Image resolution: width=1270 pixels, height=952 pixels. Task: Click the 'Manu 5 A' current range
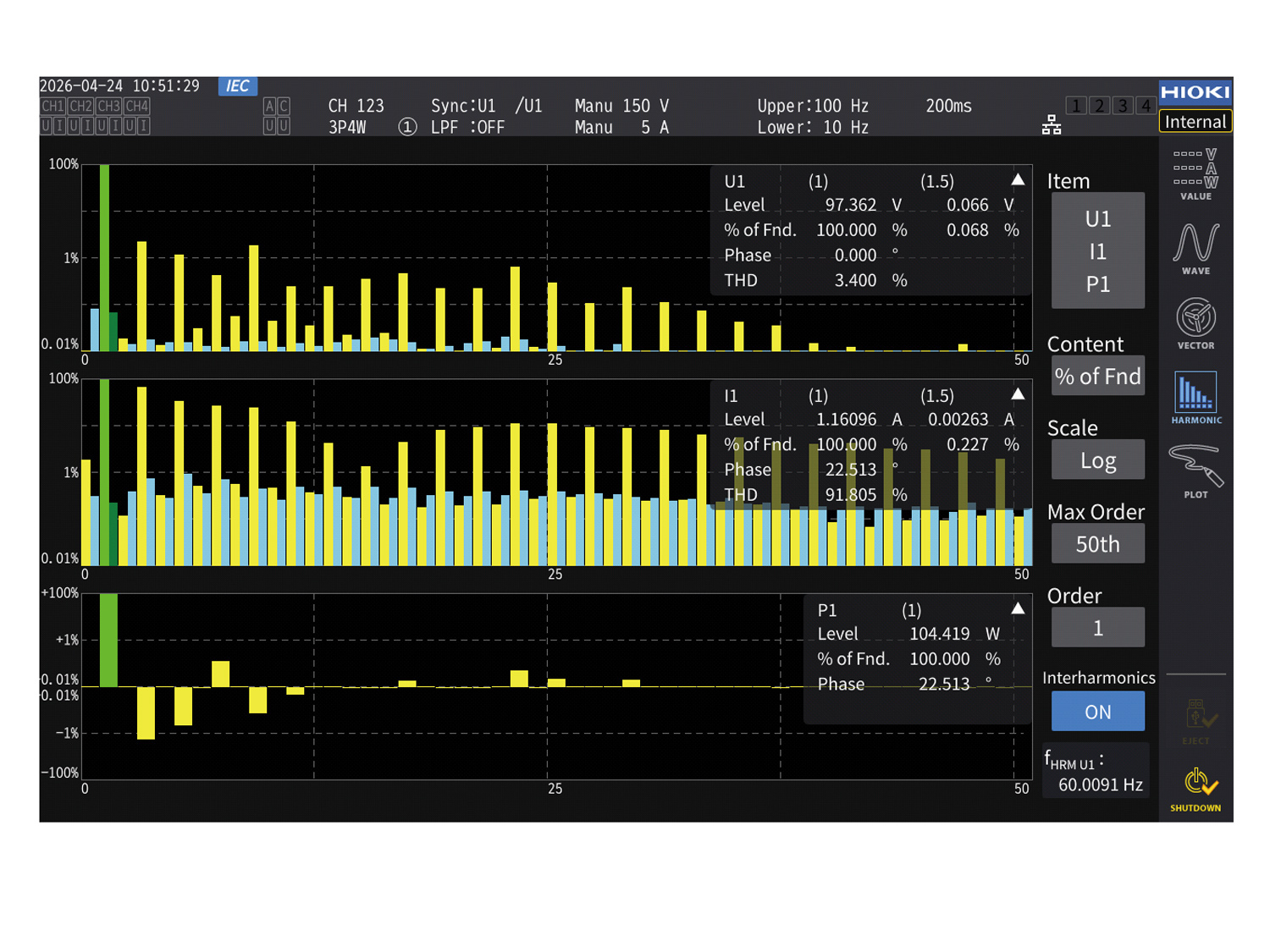point(621,128)
